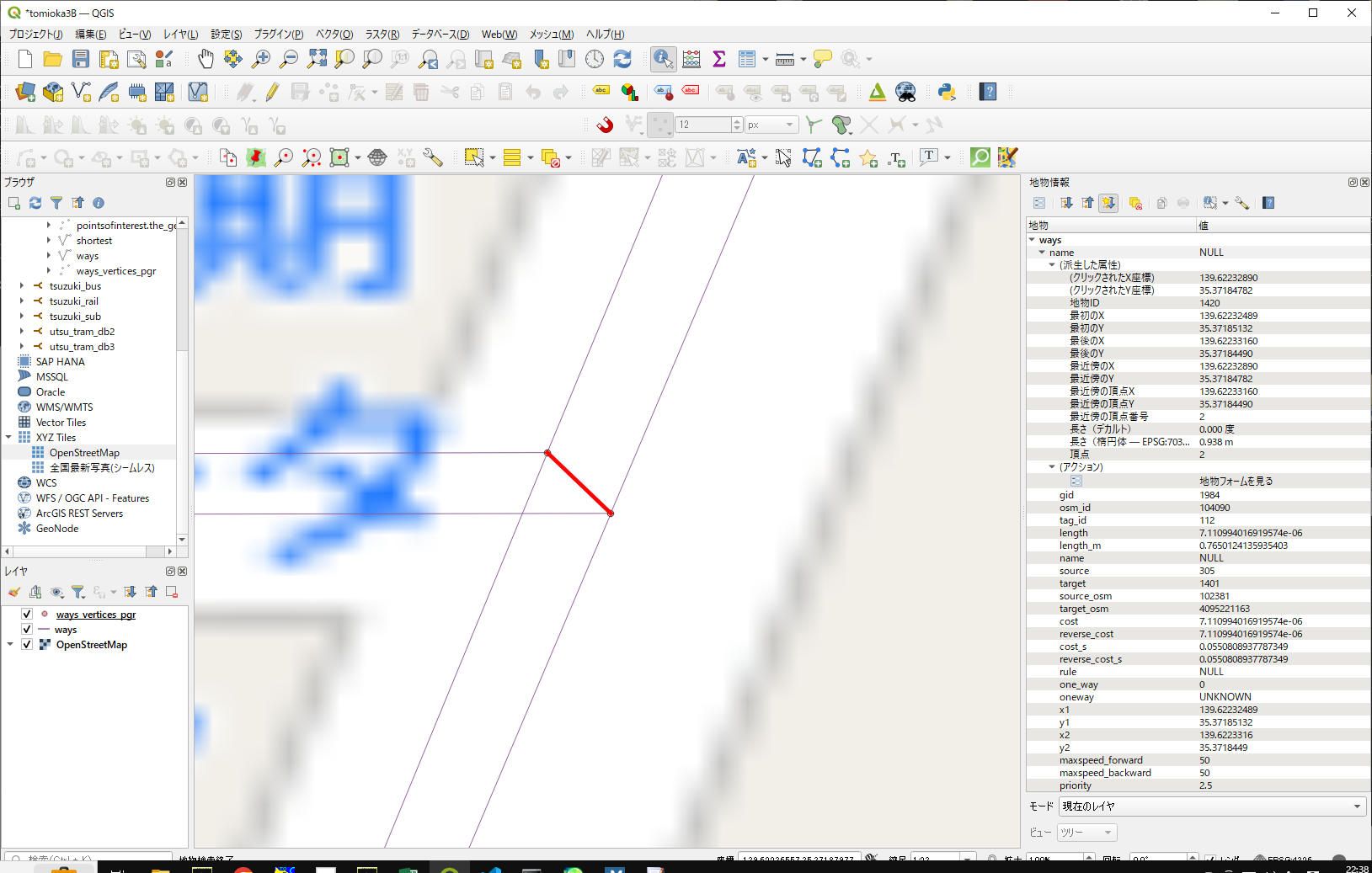The image size is (1372, 873).
Task: Click Zoom Full extent icon
Action: tap(317, 59)
